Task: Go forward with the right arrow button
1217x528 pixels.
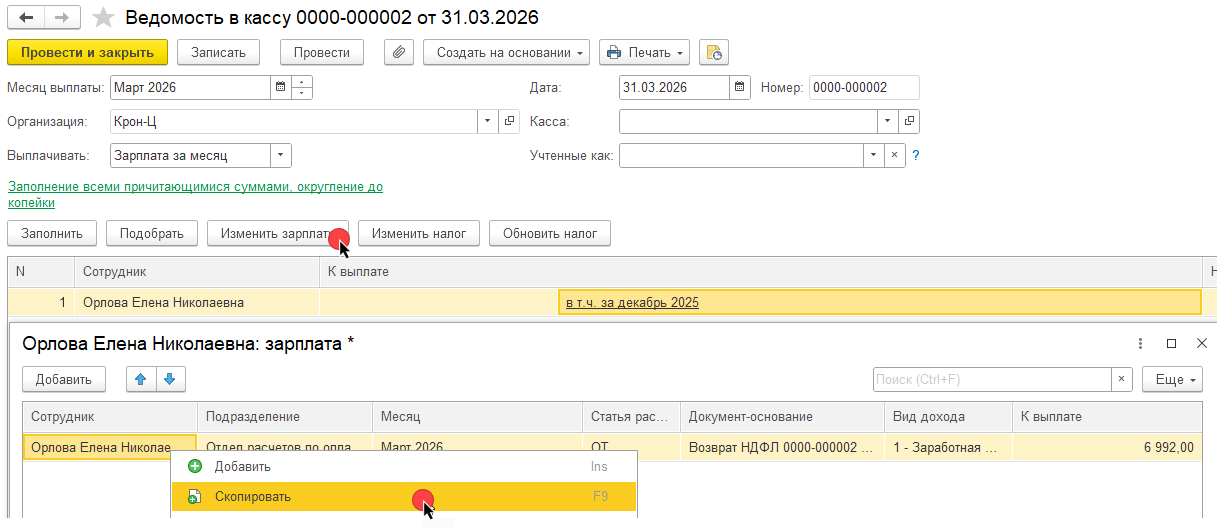Action: tap(63, 17)
